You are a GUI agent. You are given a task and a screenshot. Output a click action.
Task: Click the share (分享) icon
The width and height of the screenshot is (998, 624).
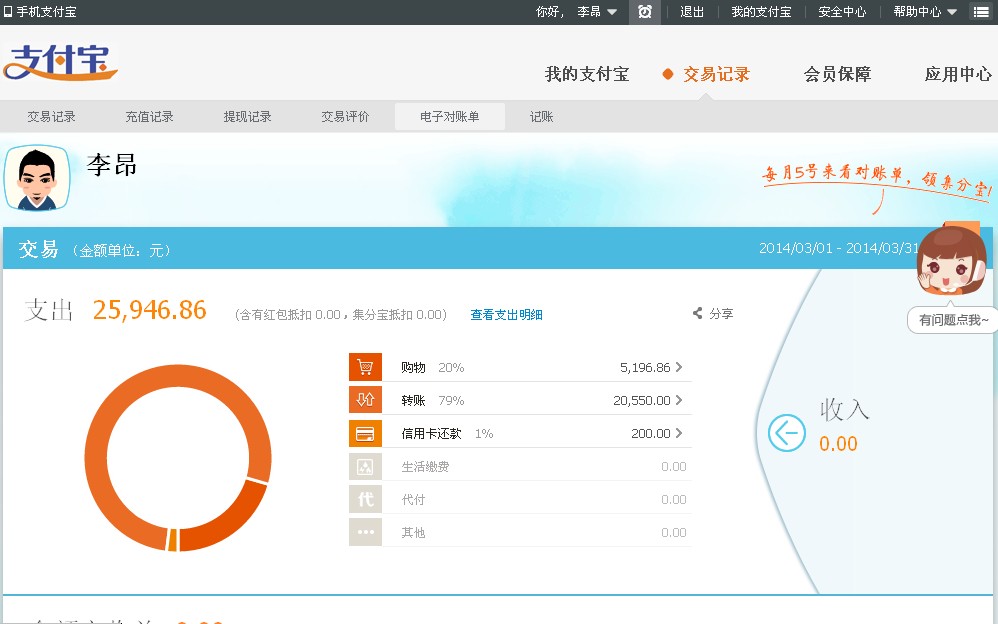697,314
